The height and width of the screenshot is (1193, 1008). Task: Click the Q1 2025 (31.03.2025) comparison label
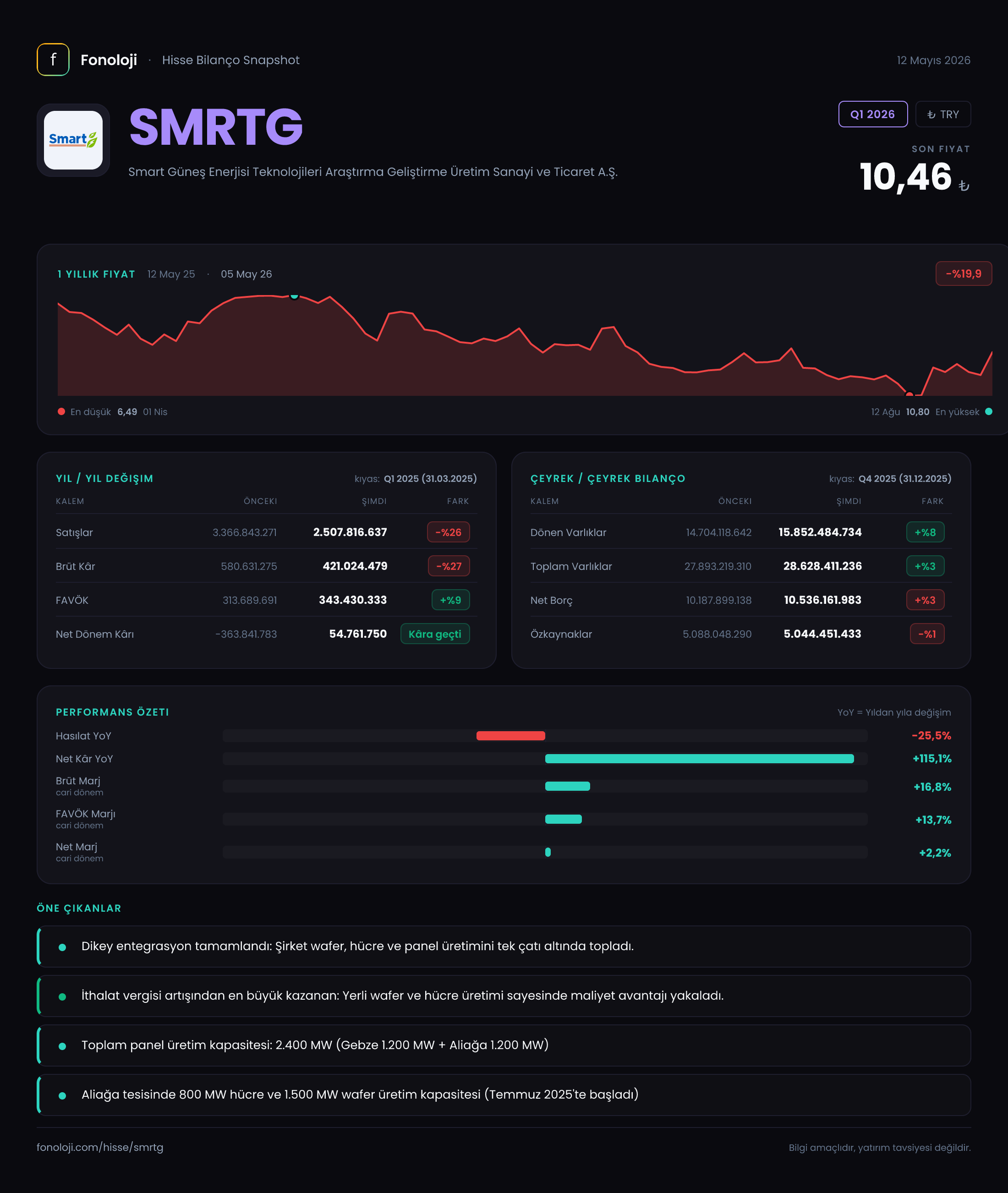(x=430, y=478)
